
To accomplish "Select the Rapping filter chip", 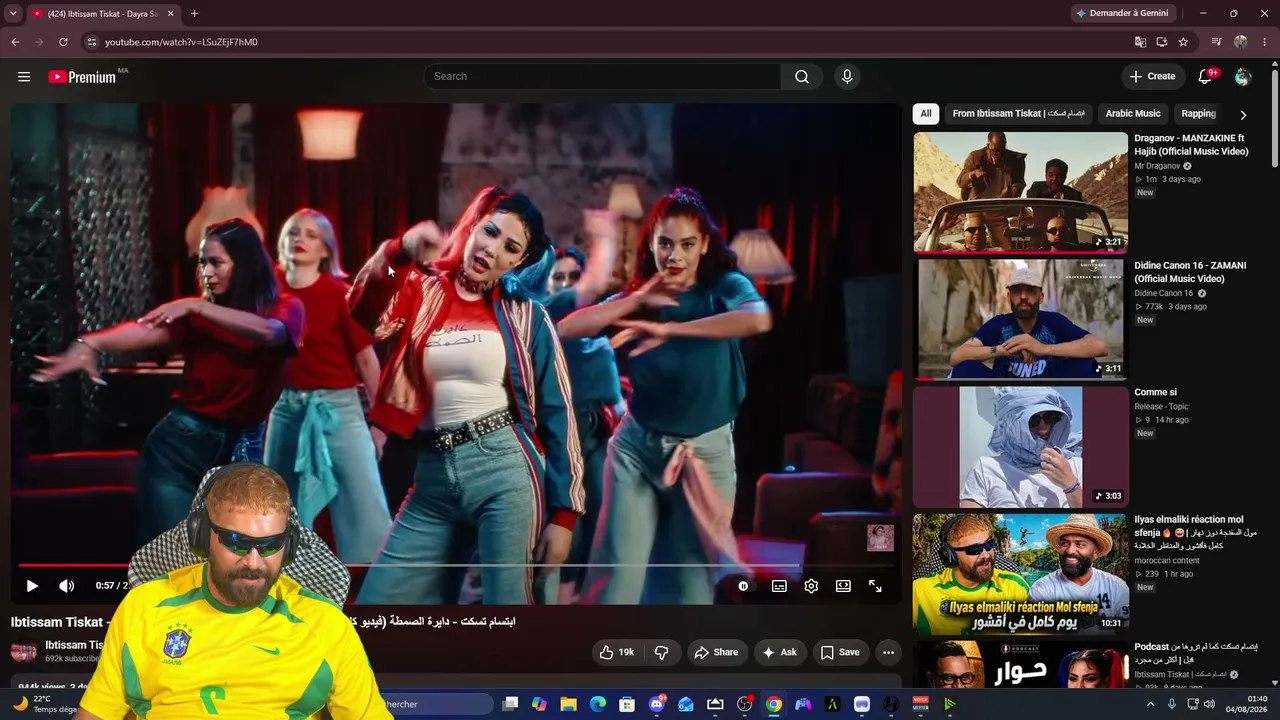I will (1198, 114).
